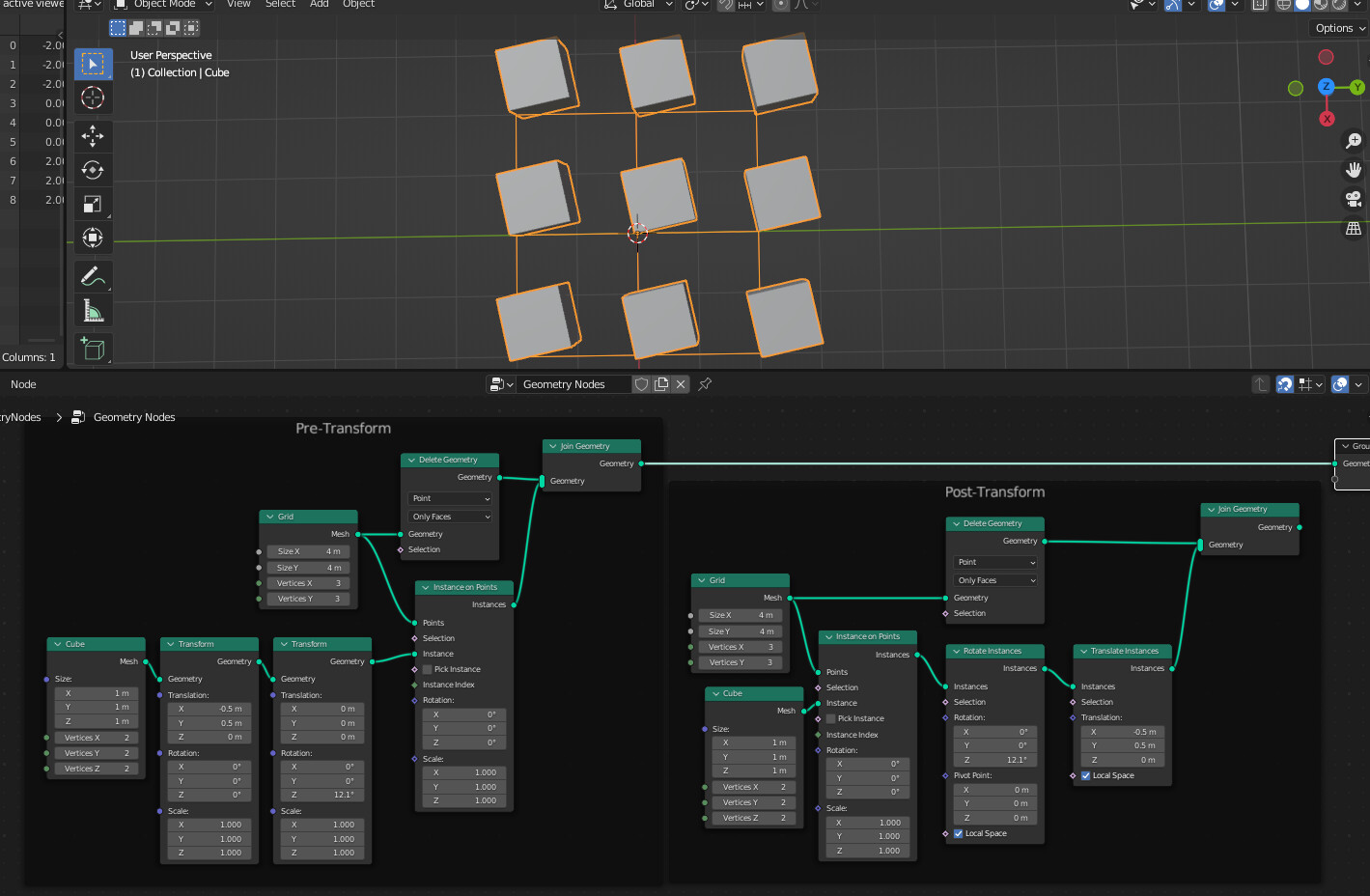Open the Only Faces dropdown in Delete Geometry node
The image size is (1370, 896).
click(449, 517)
